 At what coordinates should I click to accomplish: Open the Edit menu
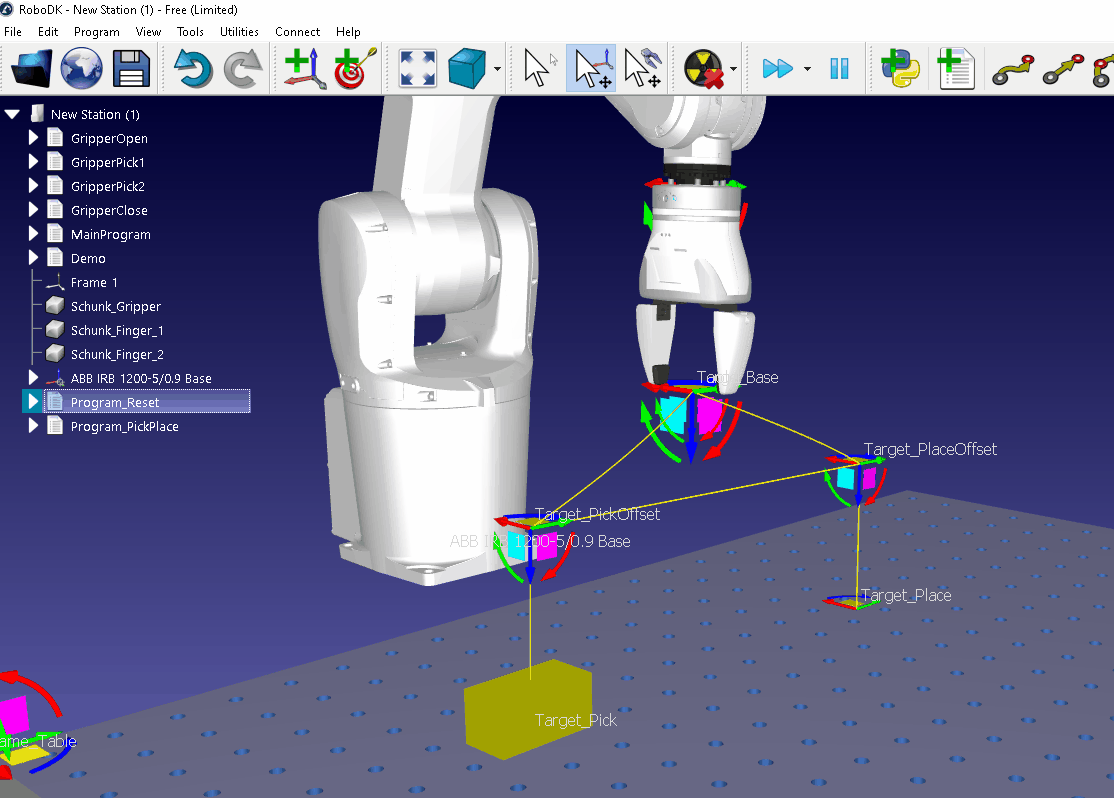tap(48, 32)
